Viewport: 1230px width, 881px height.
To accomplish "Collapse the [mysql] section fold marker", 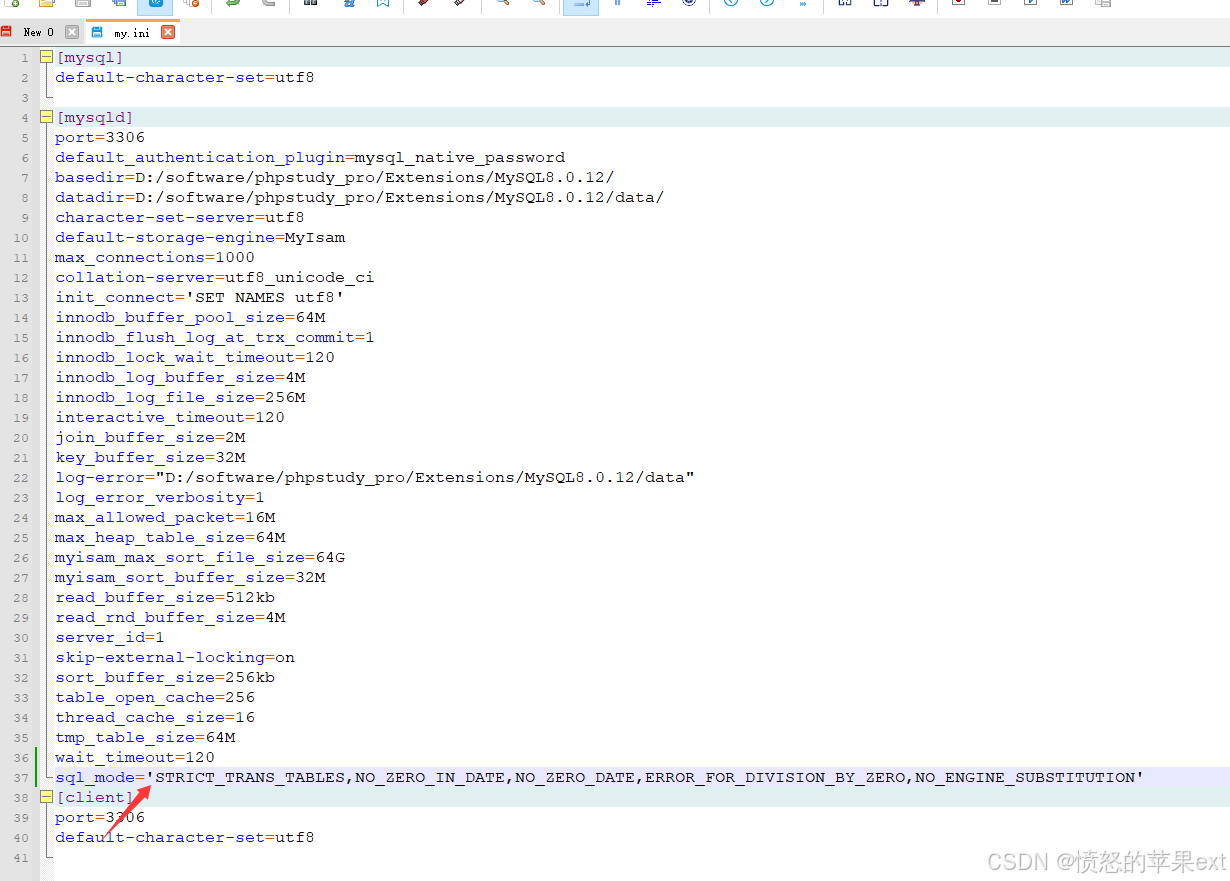I will tap(46, 57).
